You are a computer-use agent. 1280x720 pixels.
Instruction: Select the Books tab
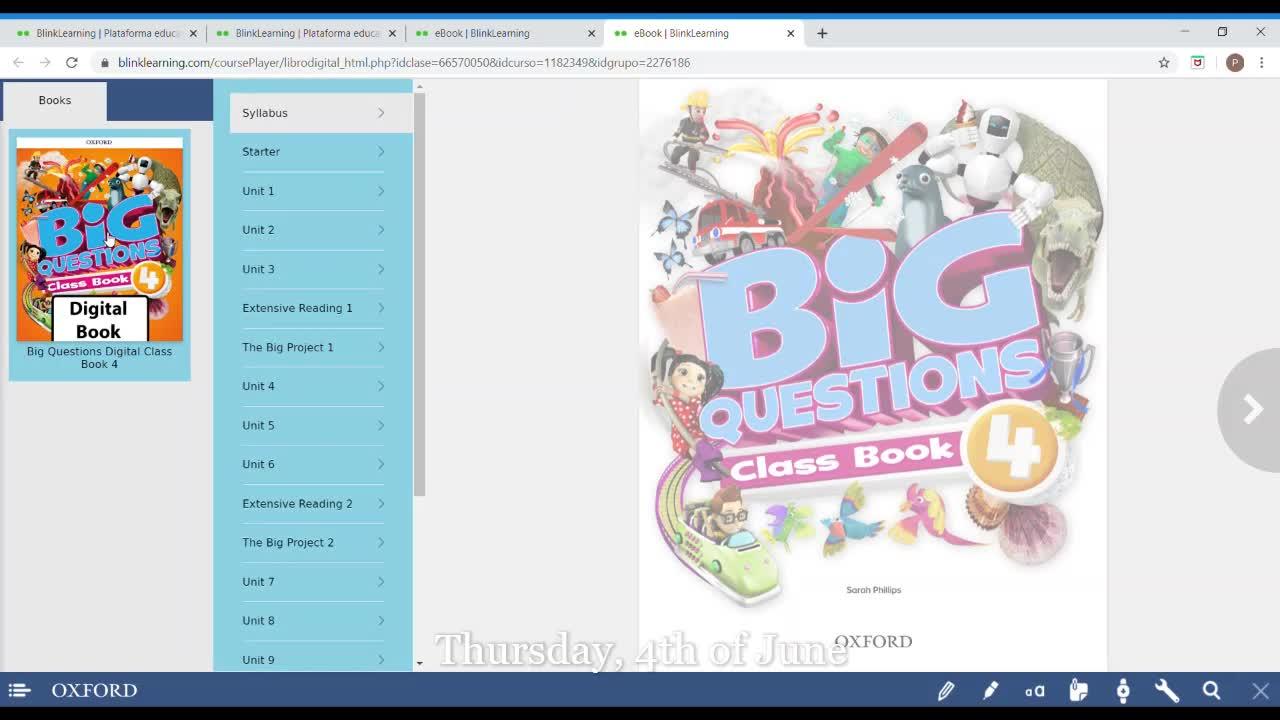55,100
